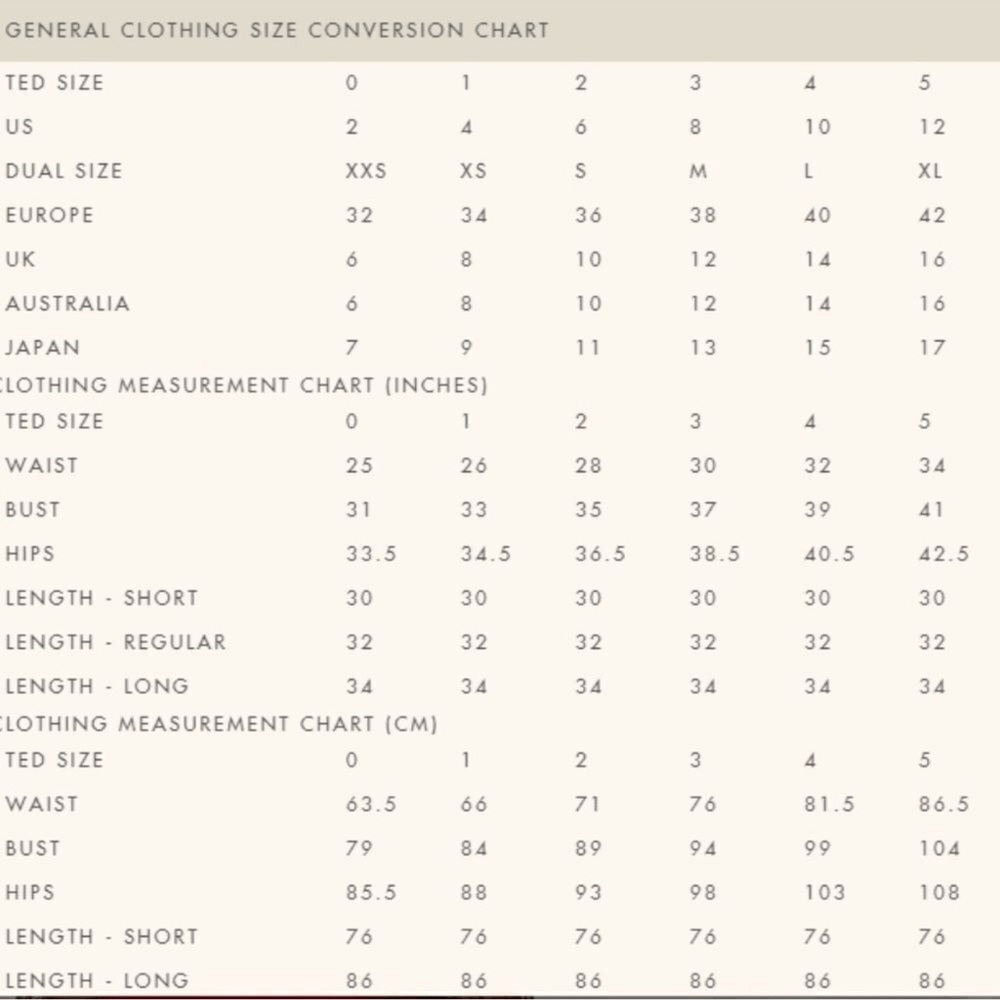Click the Clothing Measurement Chart (Inches) heading
Viewport: 1000px width, 1000px height.
pyautogui.click(x=245, y=385)
